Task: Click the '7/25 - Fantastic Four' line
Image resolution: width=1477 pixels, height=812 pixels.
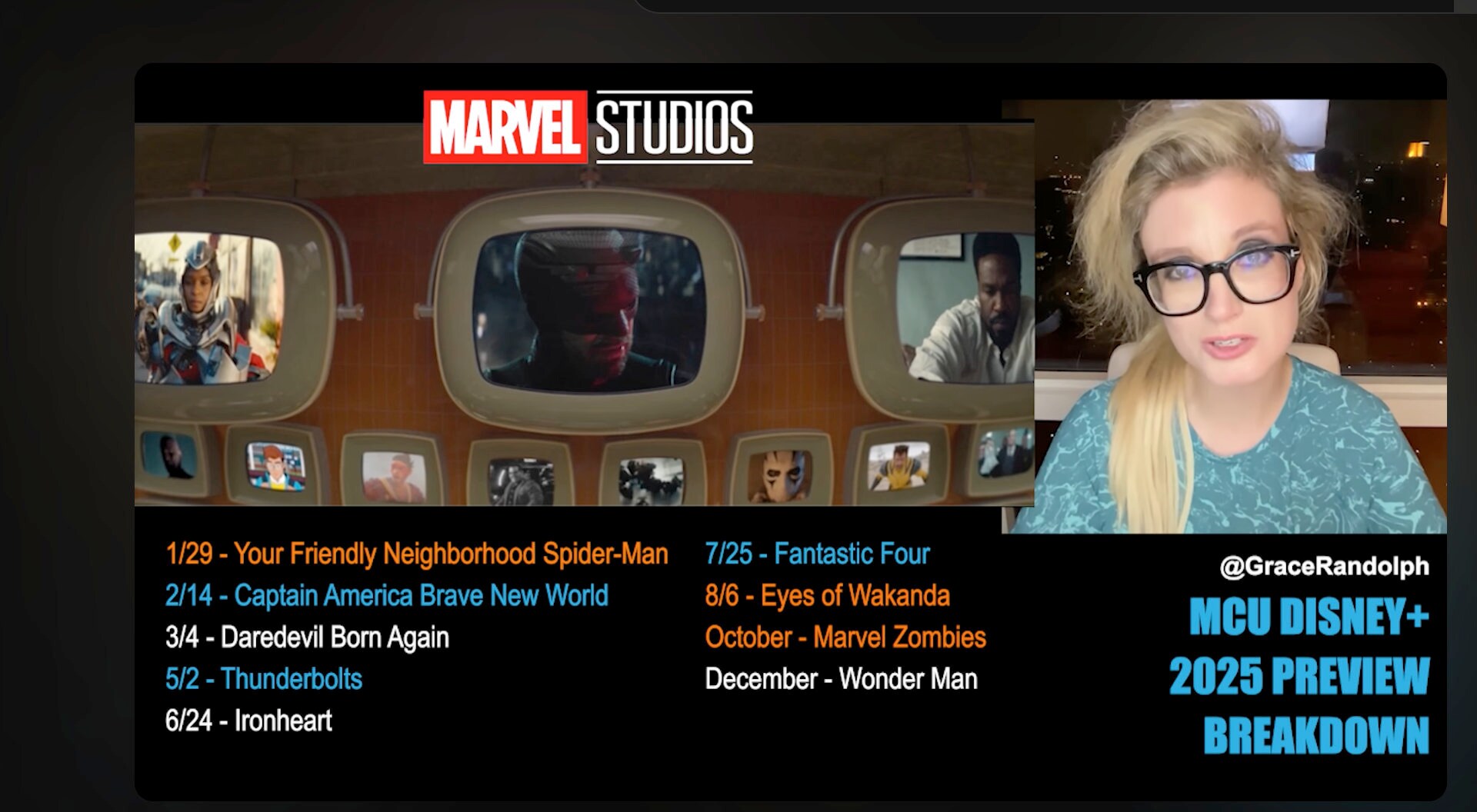Action: point(817,554)
